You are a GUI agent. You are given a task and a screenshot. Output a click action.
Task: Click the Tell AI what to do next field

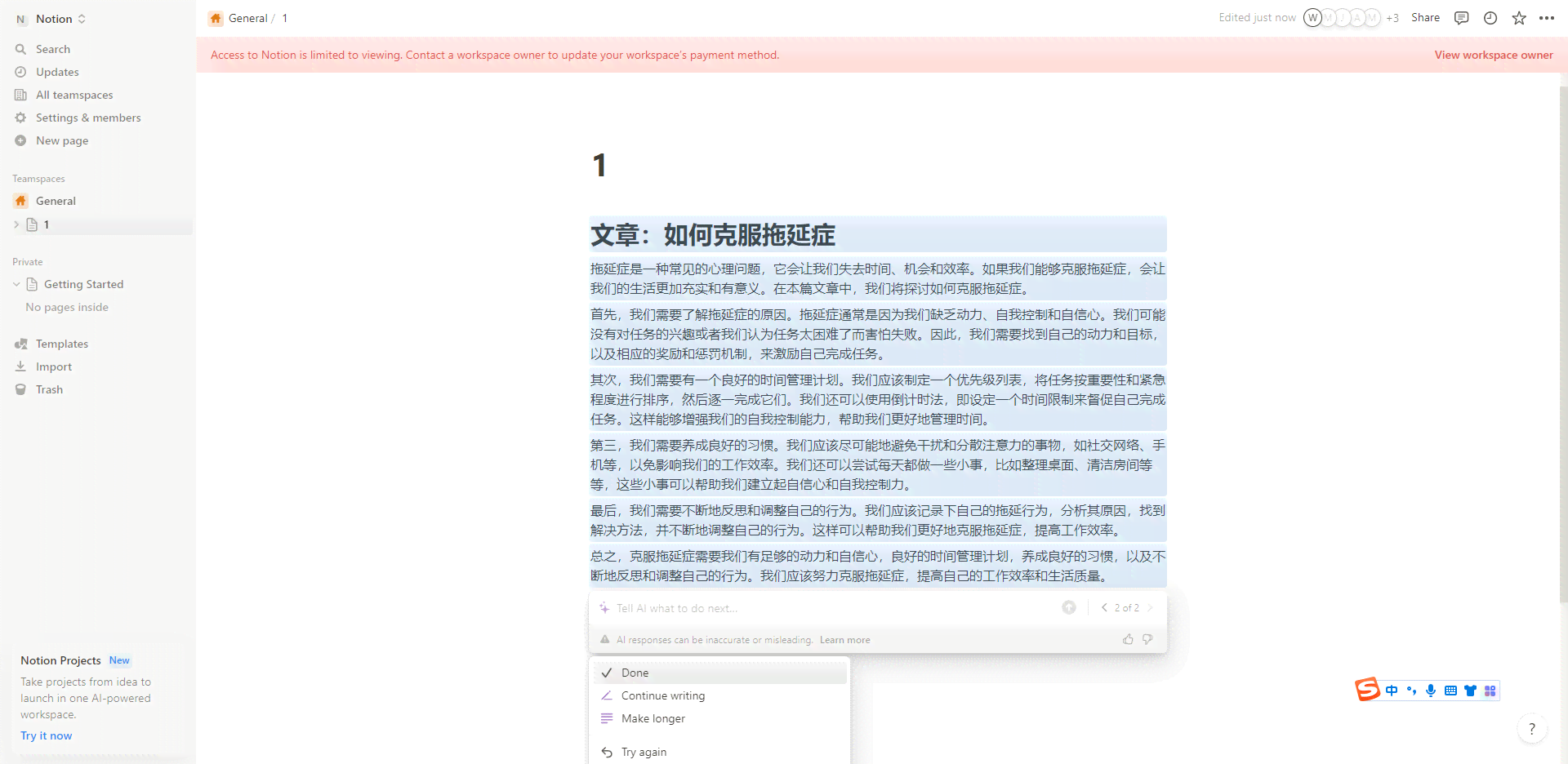(833, 608)
